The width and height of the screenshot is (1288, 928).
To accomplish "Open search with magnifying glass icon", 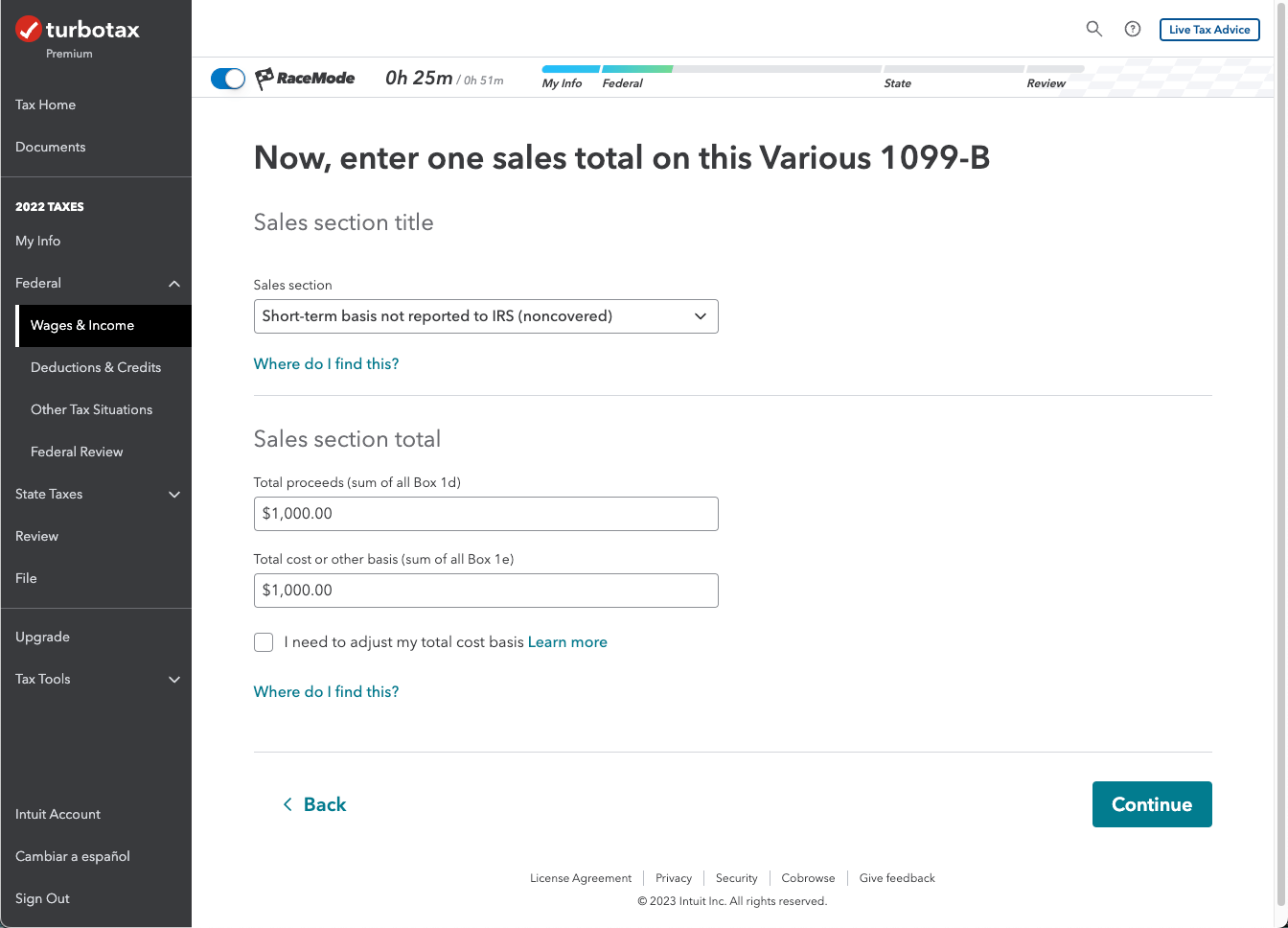I will pos(1093,29).
